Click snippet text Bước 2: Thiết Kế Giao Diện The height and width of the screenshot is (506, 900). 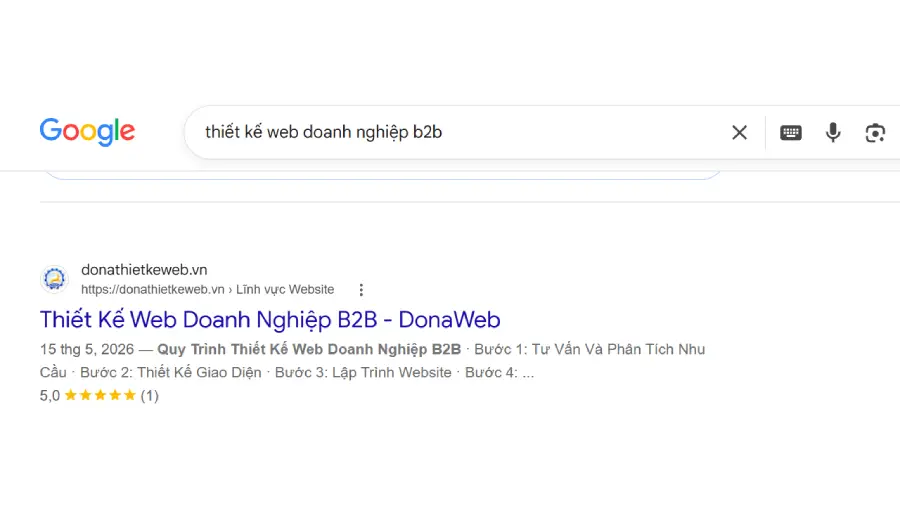point(170,372)
